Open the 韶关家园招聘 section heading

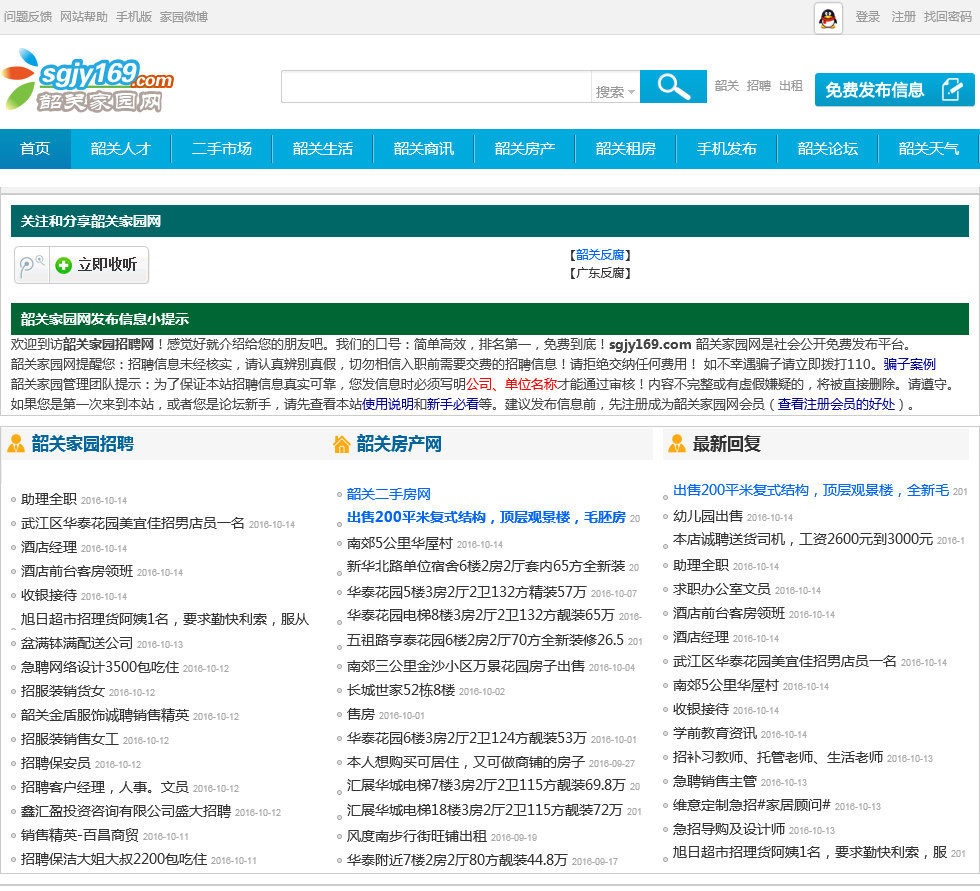point(82,444)
